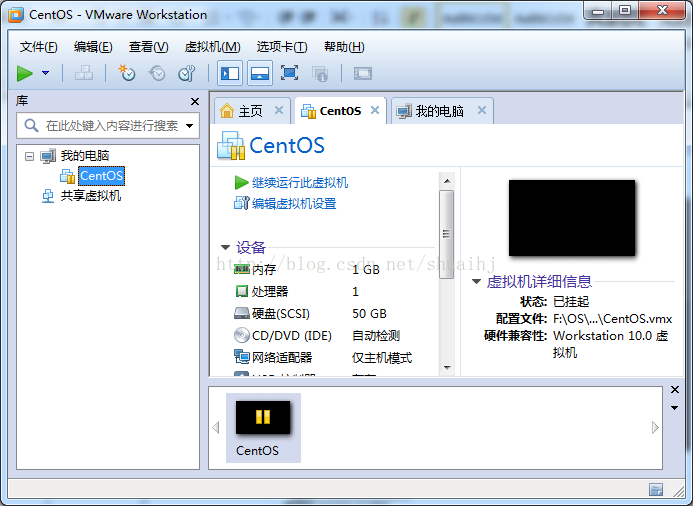The height and width of the screenshot is (506, 693).
Task: Open thumbnail bar options dropdown arrow
Action: coord(675,408)
